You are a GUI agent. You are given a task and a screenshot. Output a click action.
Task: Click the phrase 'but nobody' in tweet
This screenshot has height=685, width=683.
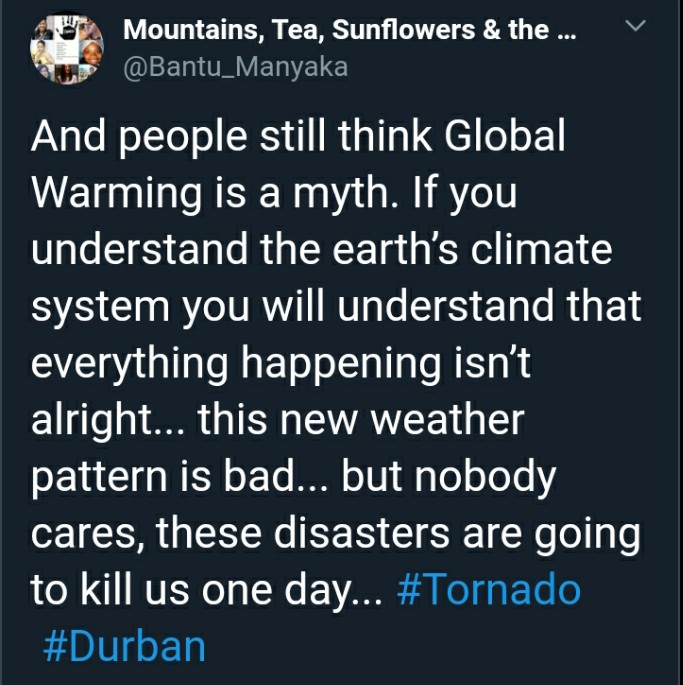pos(448,477)
